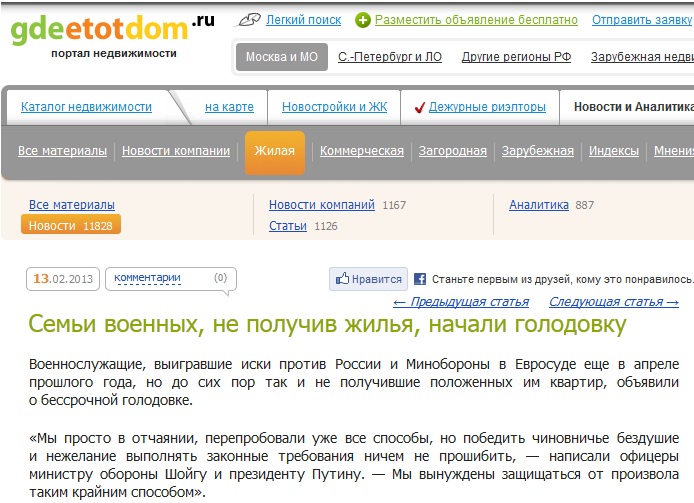The image size is (694, 503).
Task: Select the Жилая category tab
Action: (x=274, y=151)
